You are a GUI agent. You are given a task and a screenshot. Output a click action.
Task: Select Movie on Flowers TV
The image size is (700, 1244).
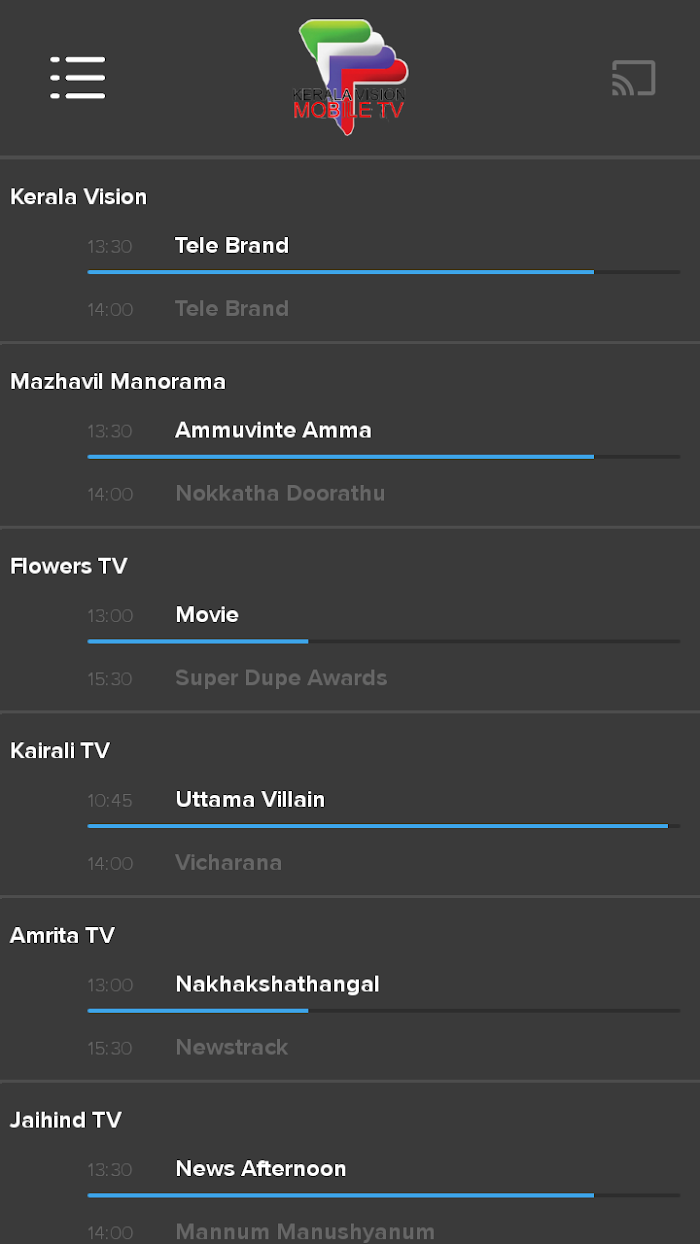click(207, 615)
